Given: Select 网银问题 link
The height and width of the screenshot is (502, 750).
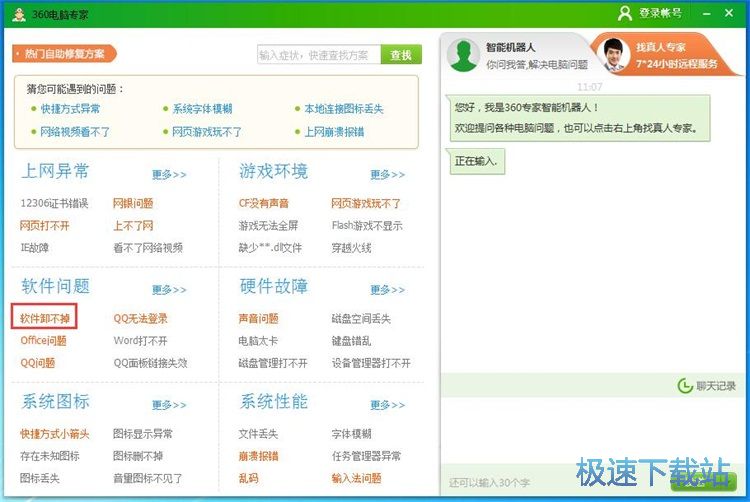Looking at the screenshot, I should 133,203.
